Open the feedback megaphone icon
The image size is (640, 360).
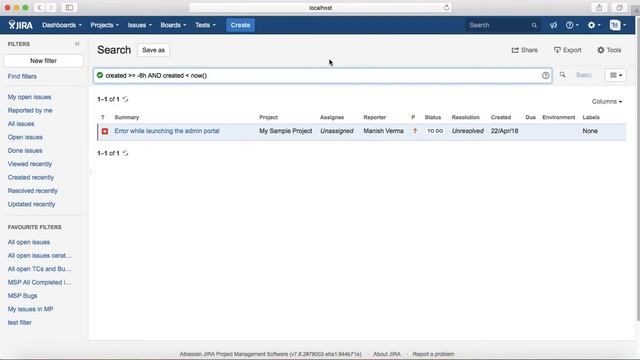[x=553, y=25]
